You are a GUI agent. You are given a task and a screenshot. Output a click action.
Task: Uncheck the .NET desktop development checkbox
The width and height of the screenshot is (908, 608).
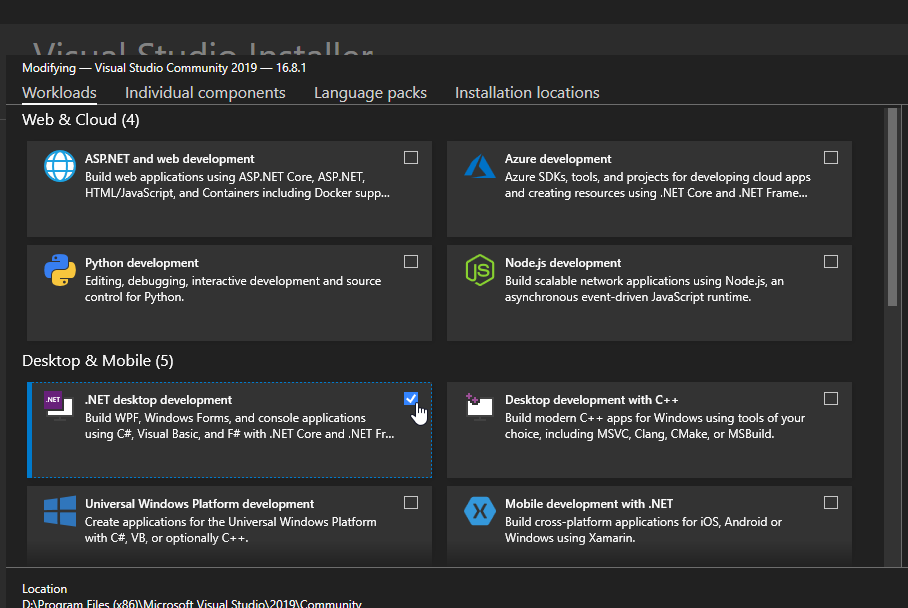(411, 398)
